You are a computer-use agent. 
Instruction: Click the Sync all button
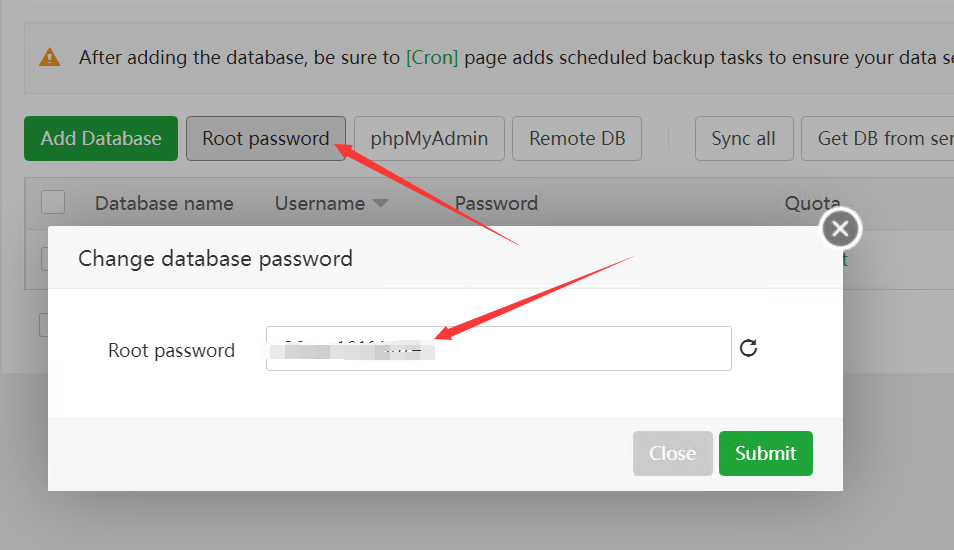tap(744, 139)
